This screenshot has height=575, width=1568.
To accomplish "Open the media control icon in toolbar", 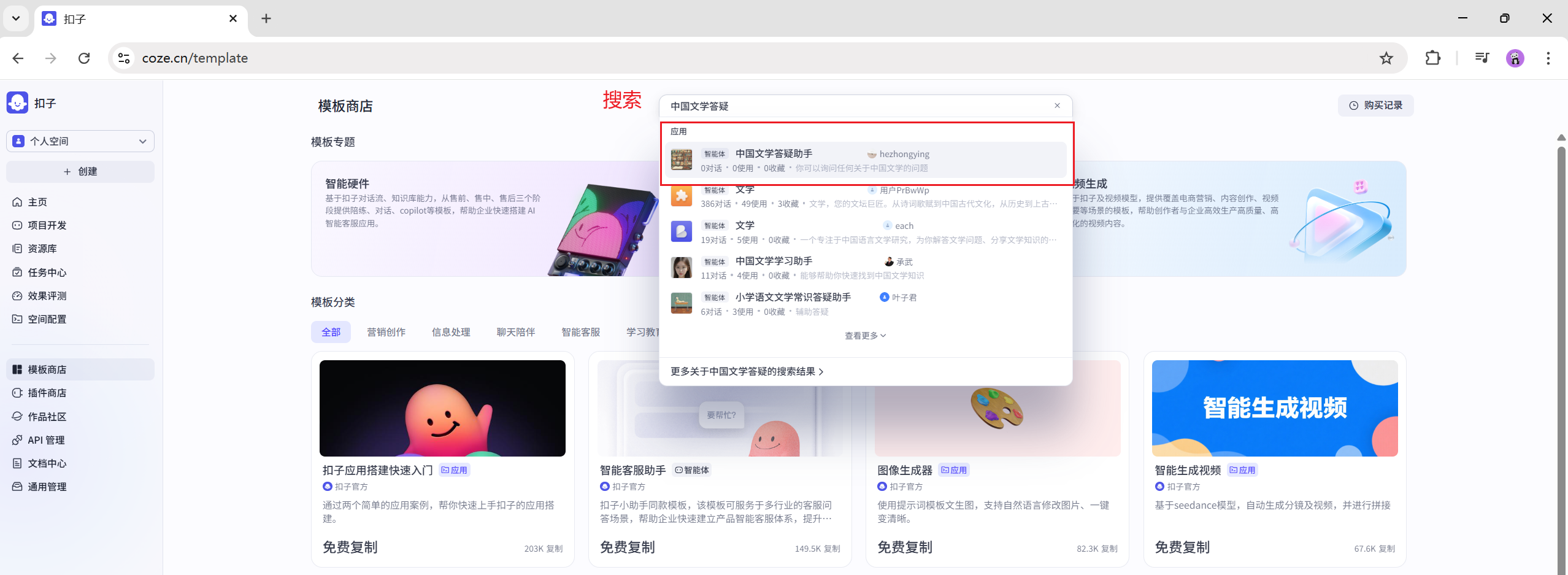I will tap(1482, 58).
